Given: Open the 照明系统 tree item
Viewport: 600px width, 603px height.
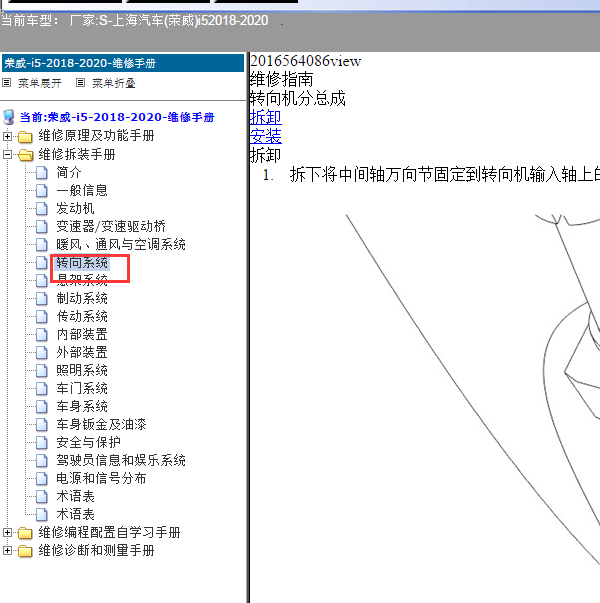Looking at the screenshot, I should (x=82, y=371).
